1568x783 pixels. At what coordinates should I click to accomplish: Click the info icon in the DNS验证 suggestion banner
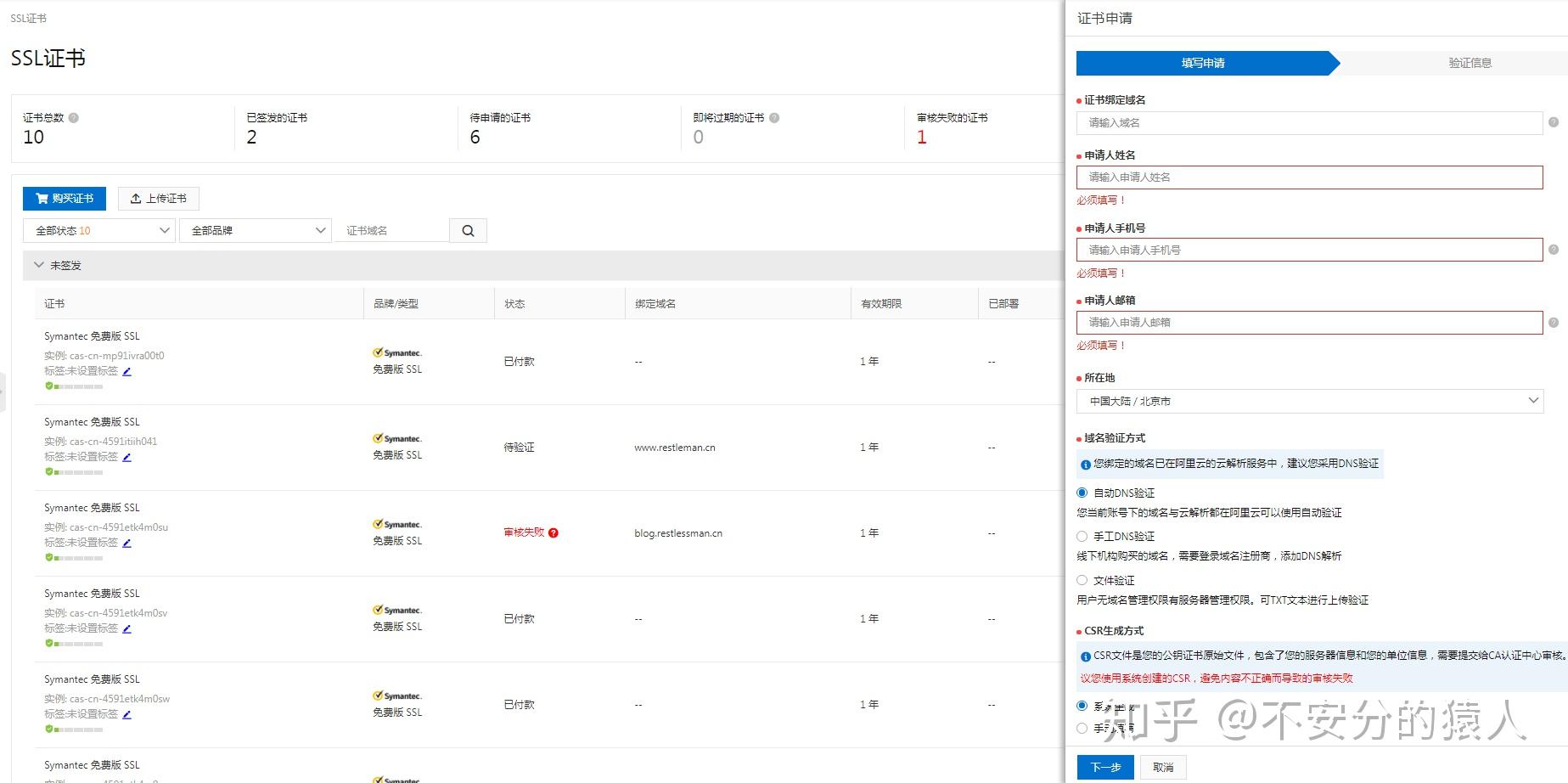pyautogui.click(x=1085, y=465)
